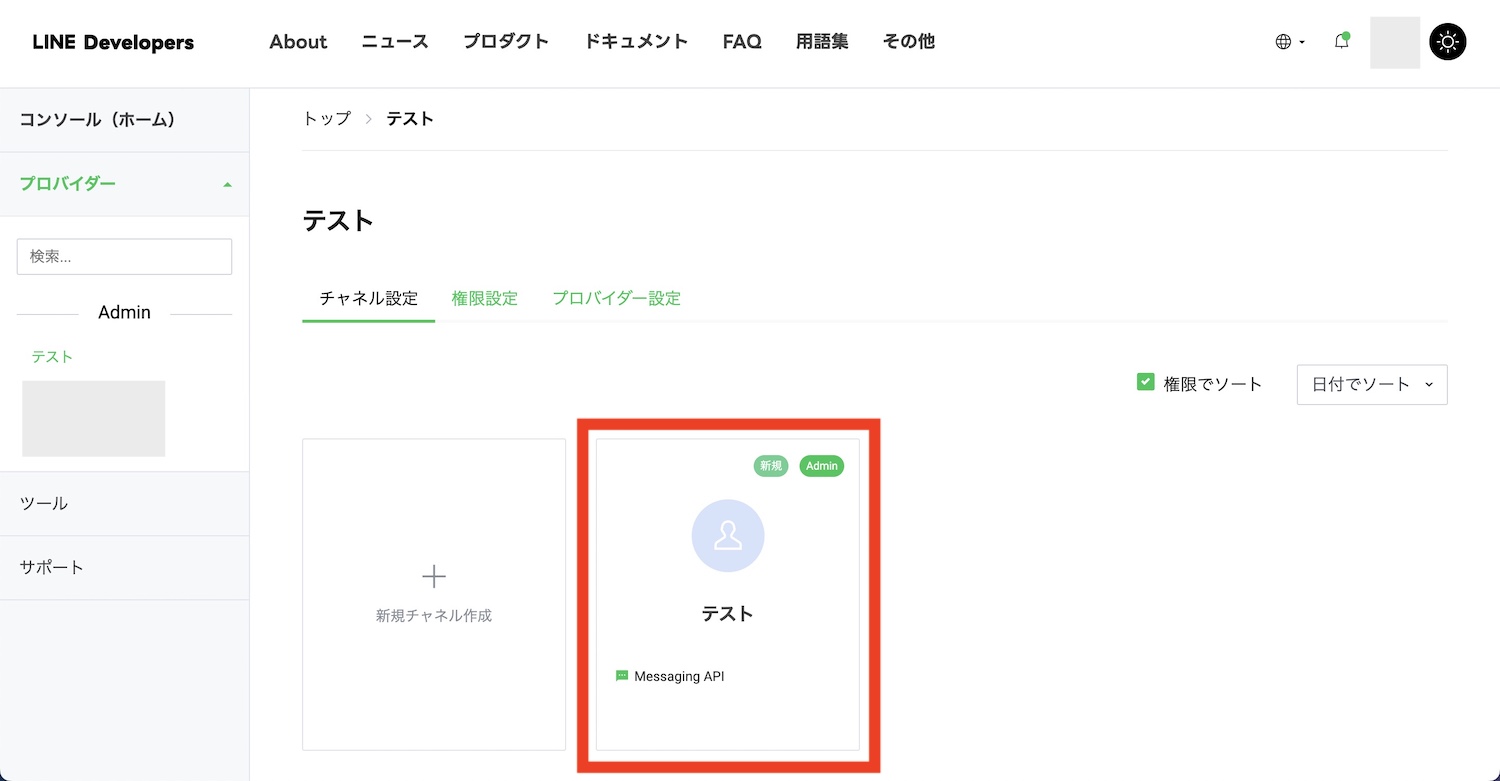
Task: Switch to the プロバイダー設定 tab
Action: point(617,298)
